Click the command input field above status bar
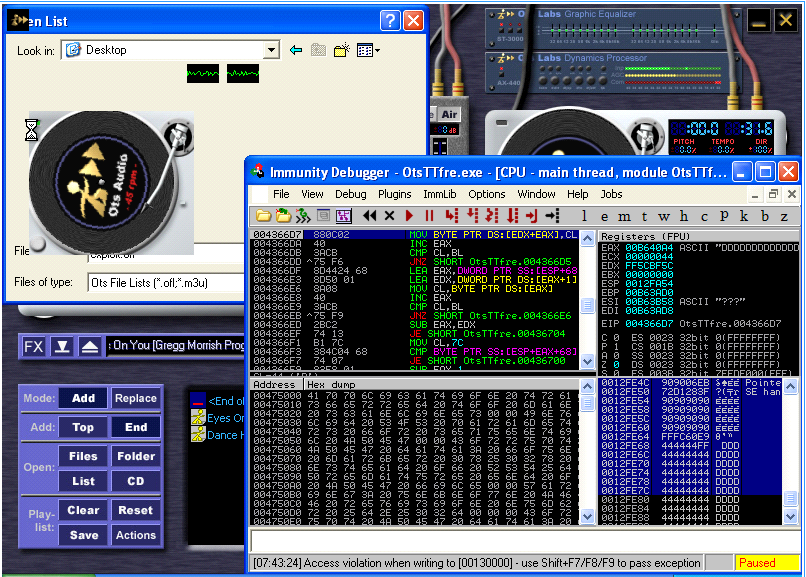This screenshot has height=577, width=806. tap(524, 541)
